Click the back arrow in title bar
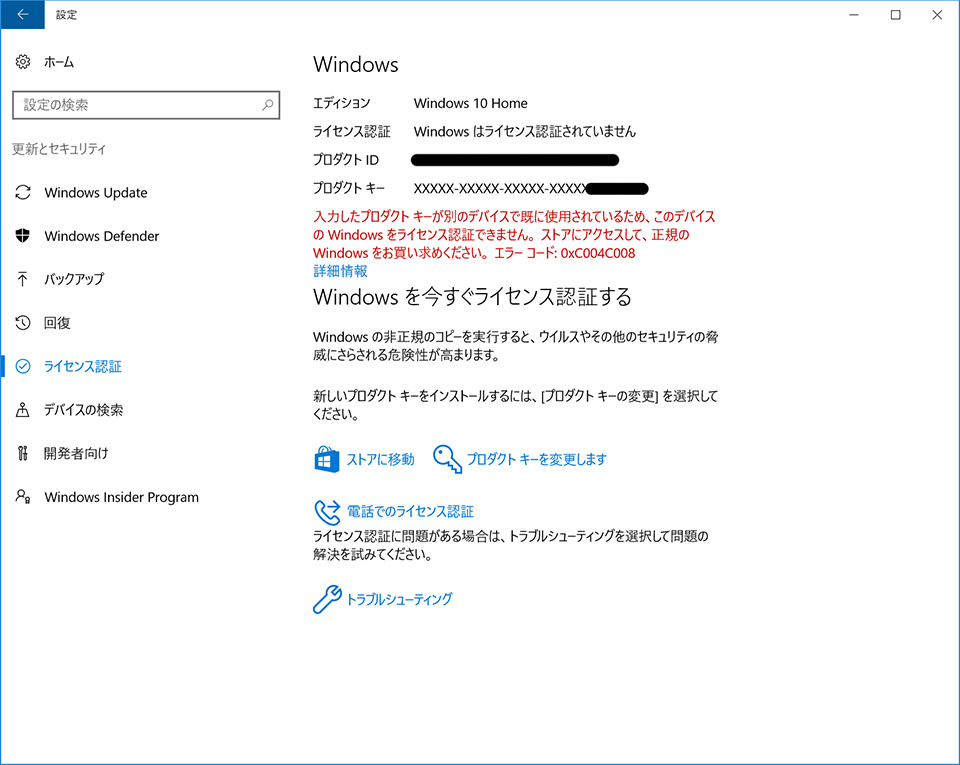Screen dimensions: 960x765 [23, 15]
